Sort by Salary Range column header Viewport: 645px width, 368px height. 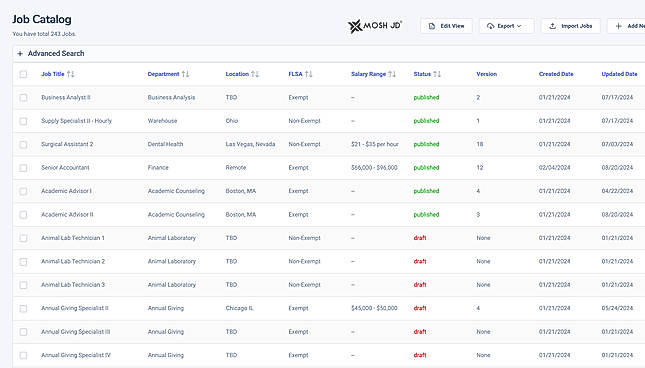point(368,74)
